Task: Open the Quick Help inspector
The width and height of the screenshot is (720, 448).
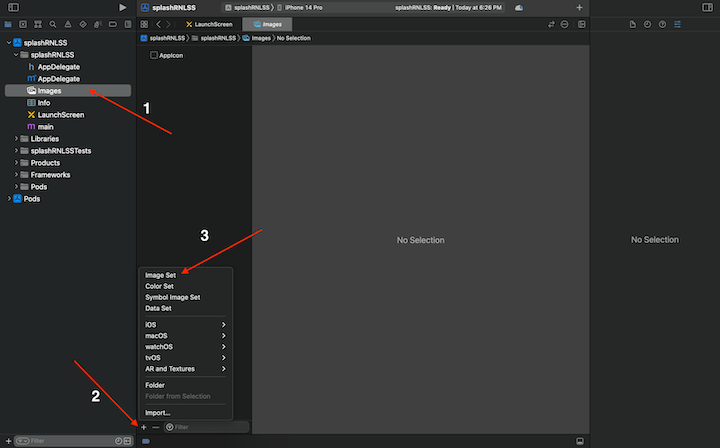Action: point(662,24)
